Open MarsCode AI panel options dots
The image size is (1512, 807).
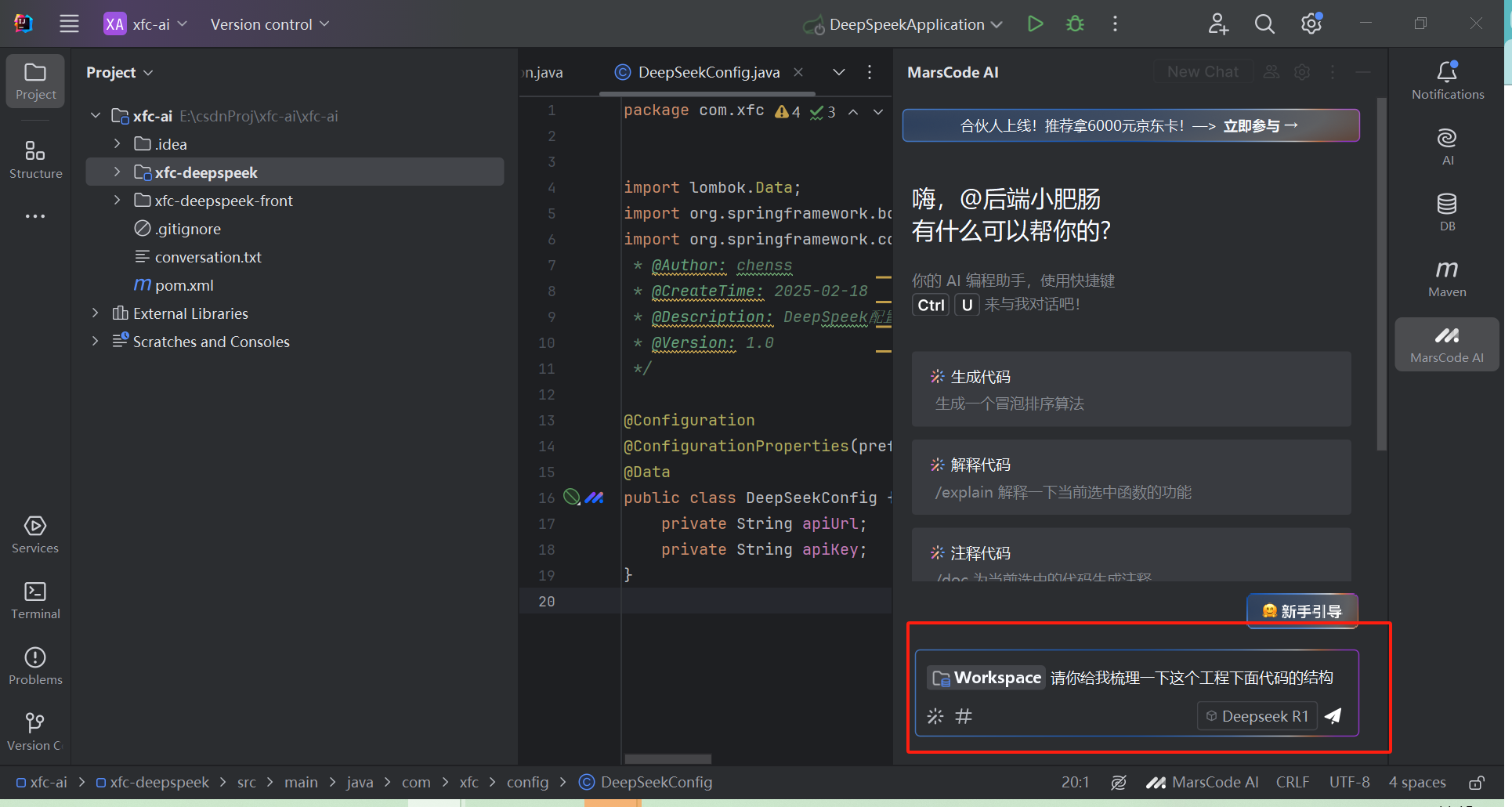pyautogui.click(x=1333, y=72)
